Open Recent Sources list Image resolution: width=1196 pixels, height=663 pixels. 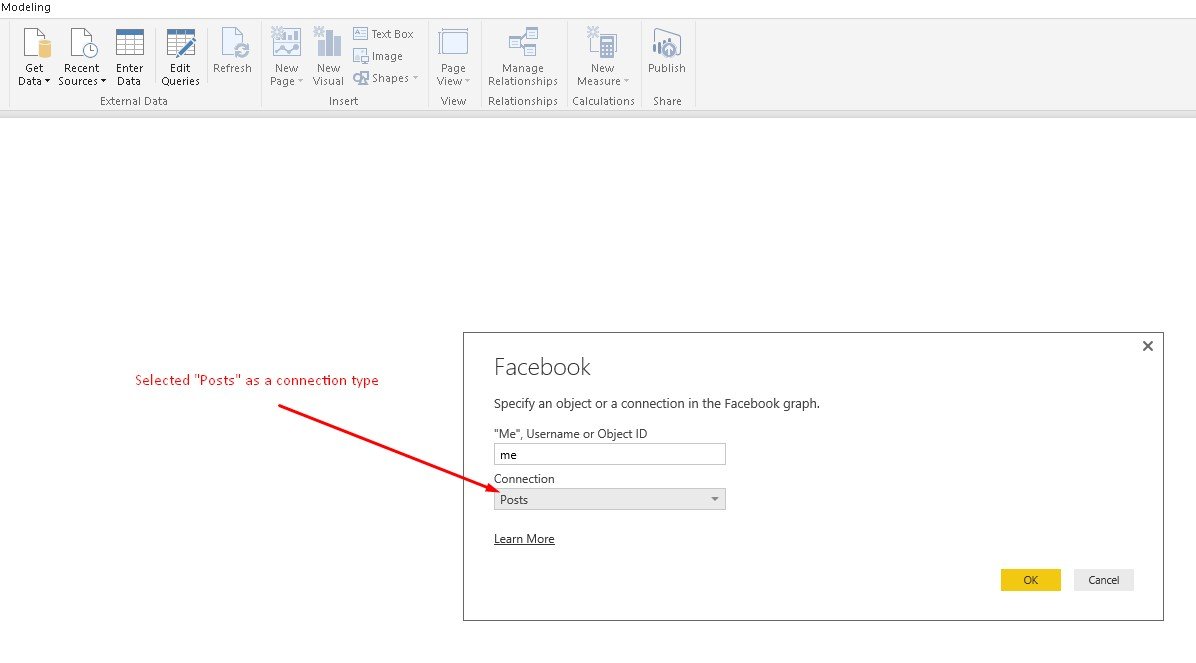point(82,58)
